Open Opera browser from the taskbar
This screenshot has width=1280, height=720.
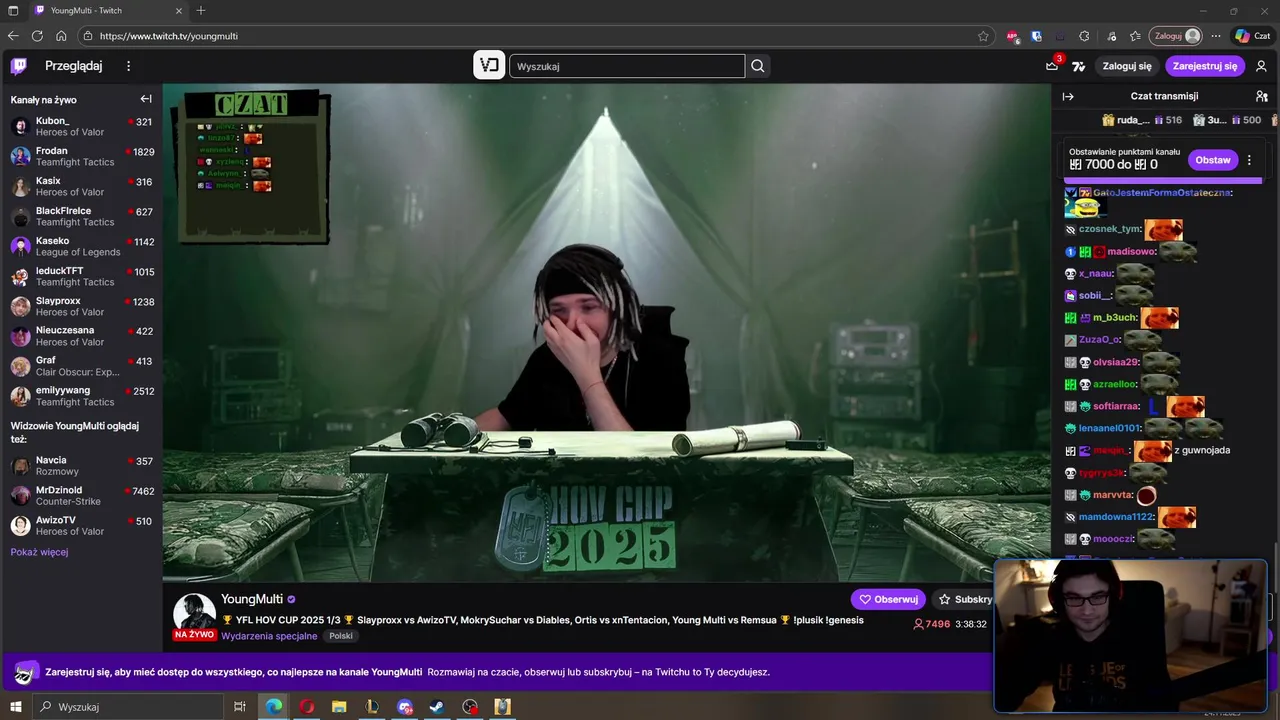(x=306, y=707)
